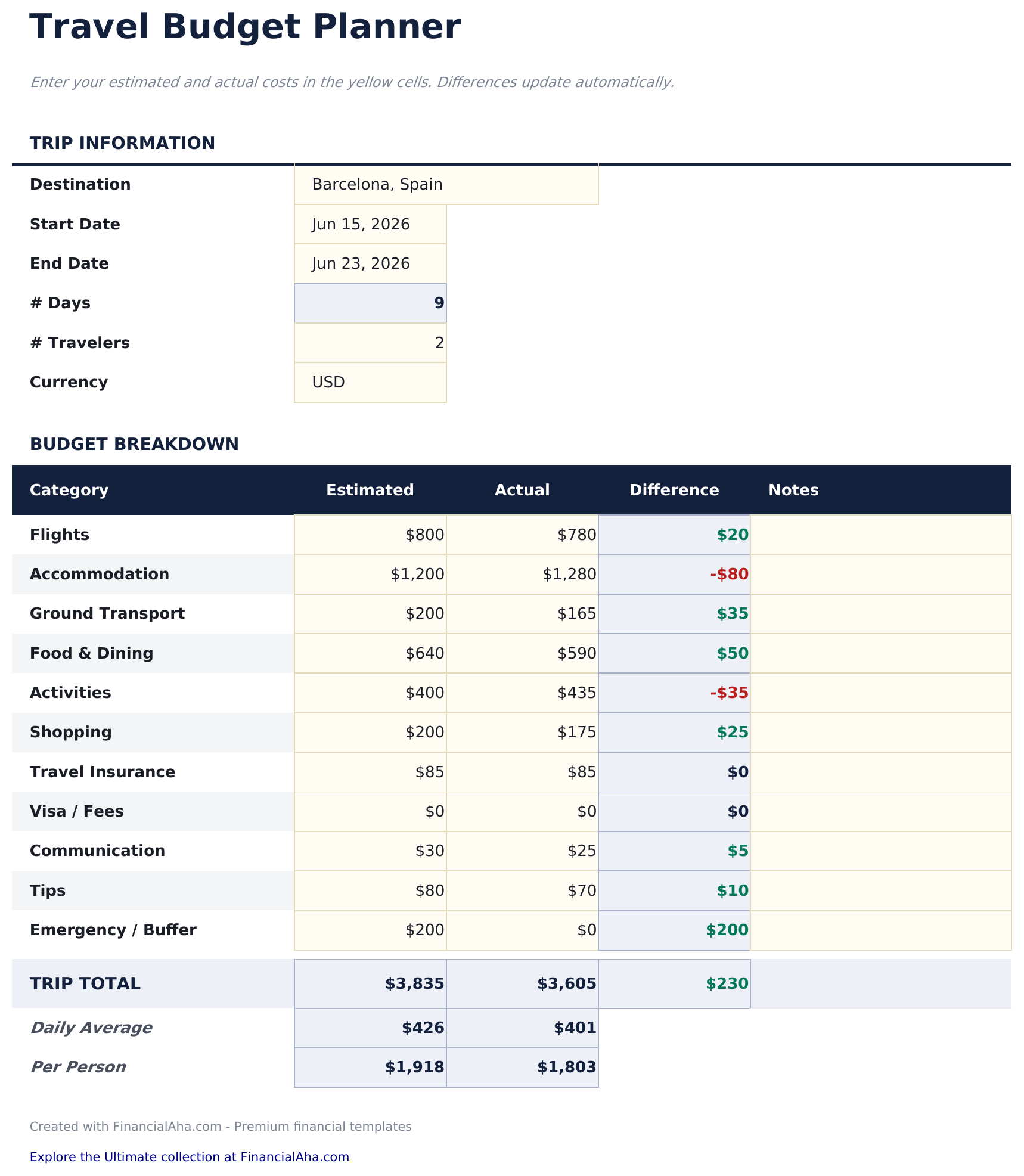The image size is (1024, 1176).
Task: Click the Flights estimated cost cell
Action: pos(370,535)
